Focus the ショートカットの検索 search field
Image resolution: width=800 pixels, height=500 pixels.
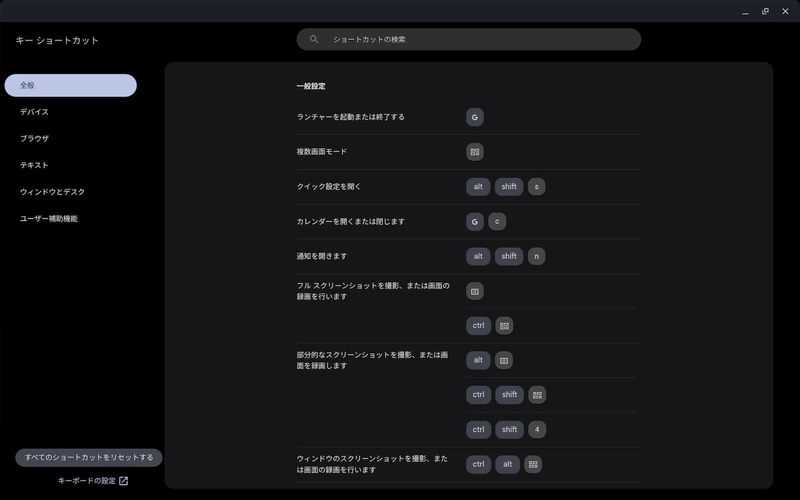(468, 39)
